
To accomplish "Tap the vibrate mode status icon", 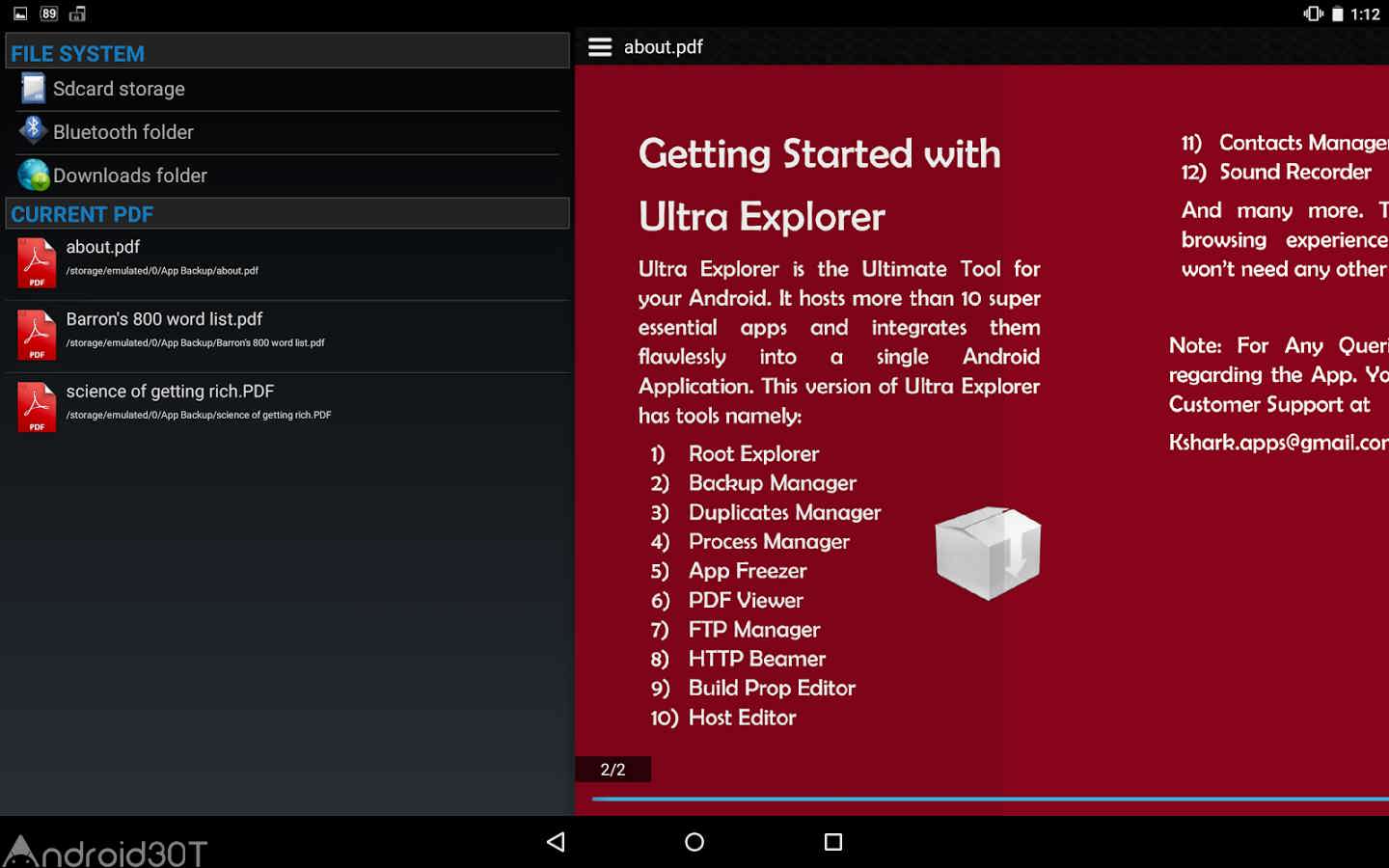I will point(1313,14).
